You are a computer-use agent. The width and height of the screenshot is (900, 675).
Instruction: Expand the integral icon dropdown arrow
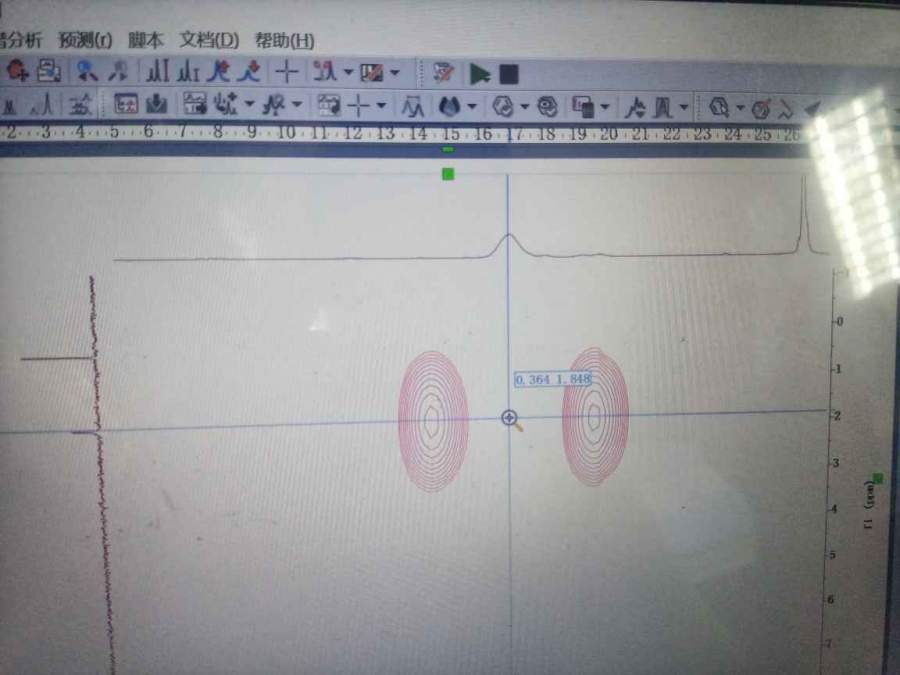(x=684, y=107)
